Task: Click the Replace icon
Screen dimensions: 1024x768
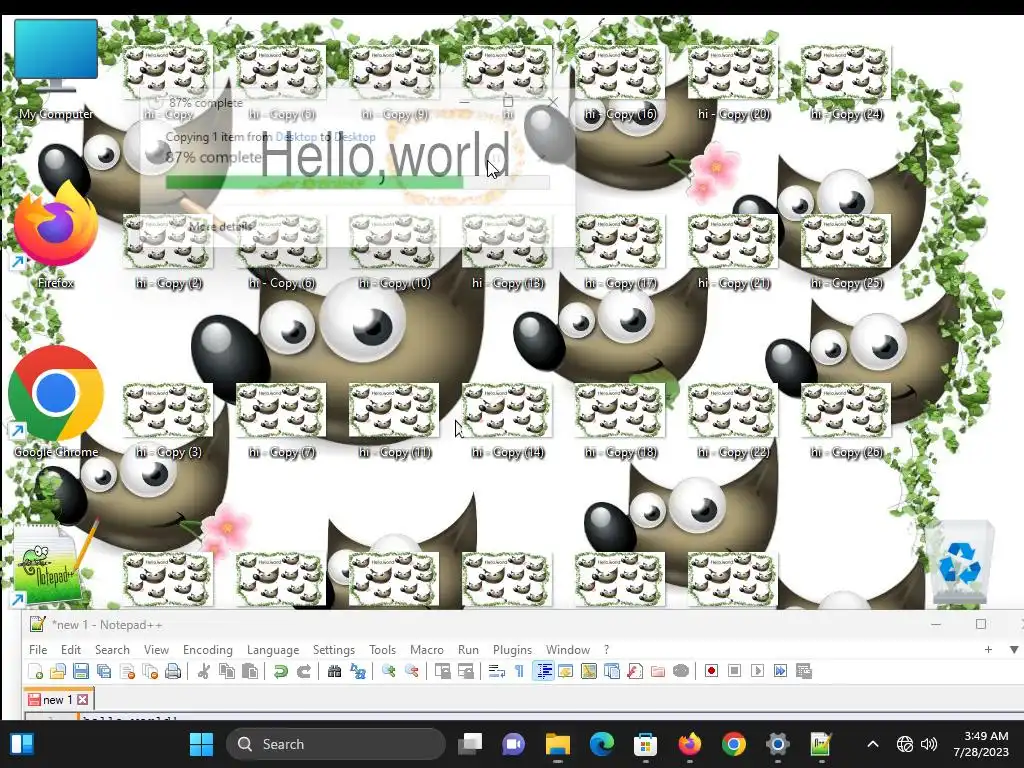Action: pos(358,671)
